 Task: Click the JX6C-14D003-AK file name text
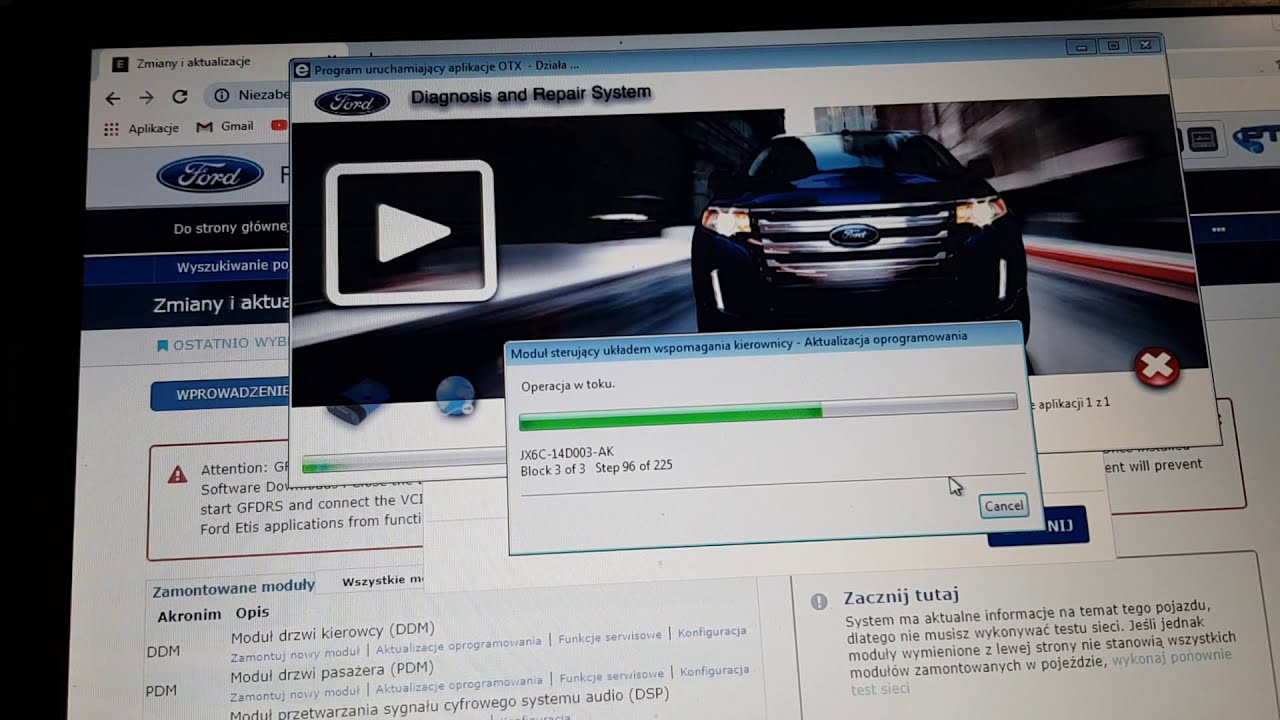567,453
